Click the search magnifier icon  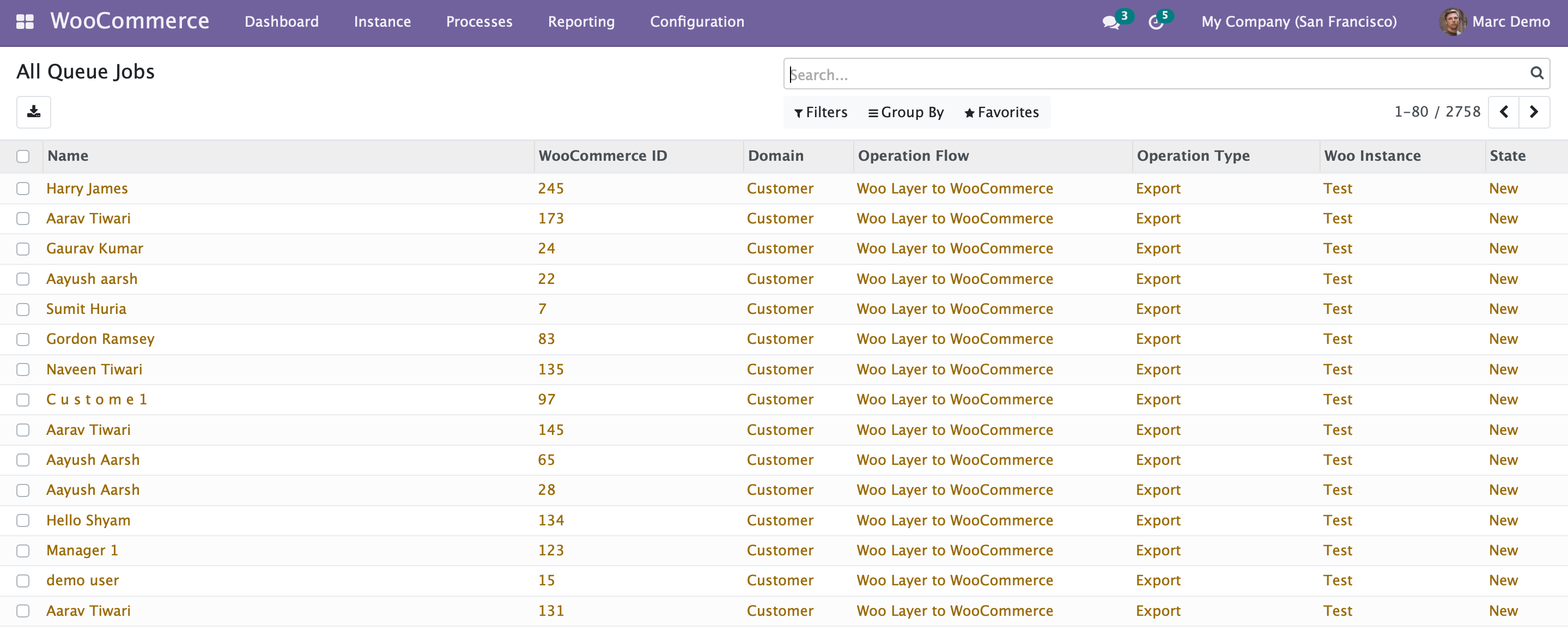pos(1536,74)
